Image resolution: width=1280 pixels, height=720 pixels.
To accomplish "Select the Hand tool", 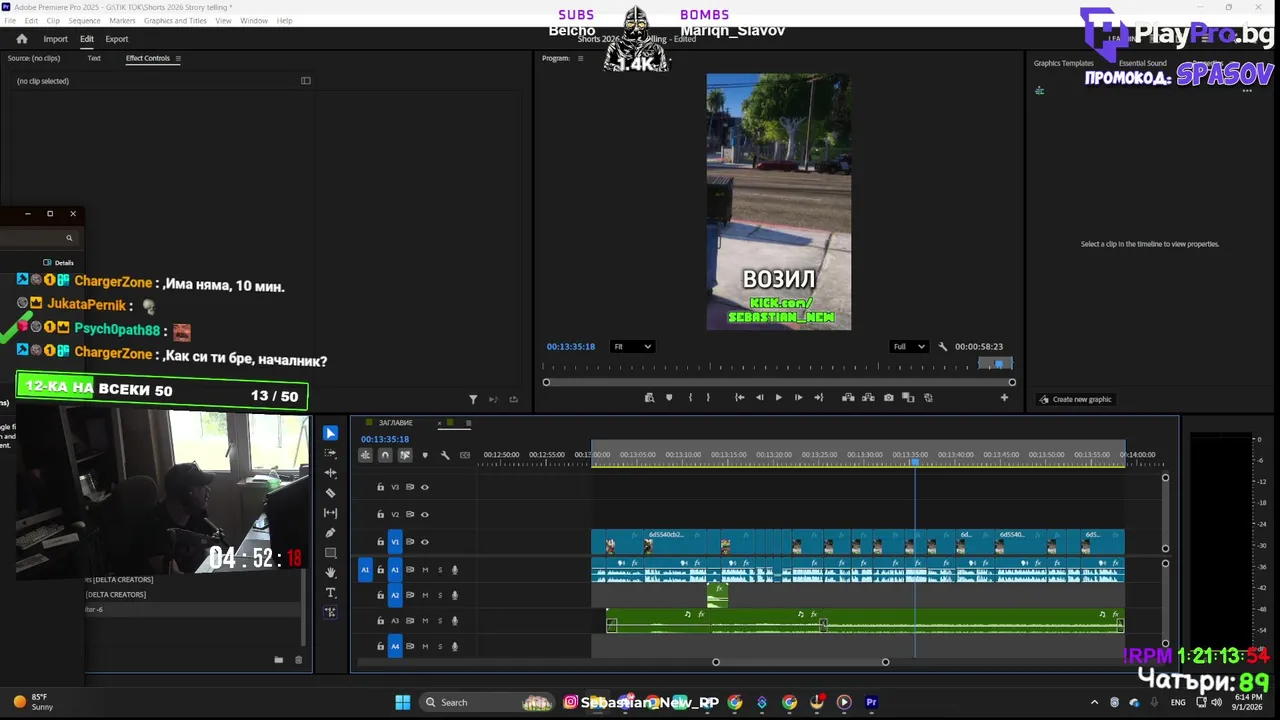I will pyautogui.click(x=331, y=573).
